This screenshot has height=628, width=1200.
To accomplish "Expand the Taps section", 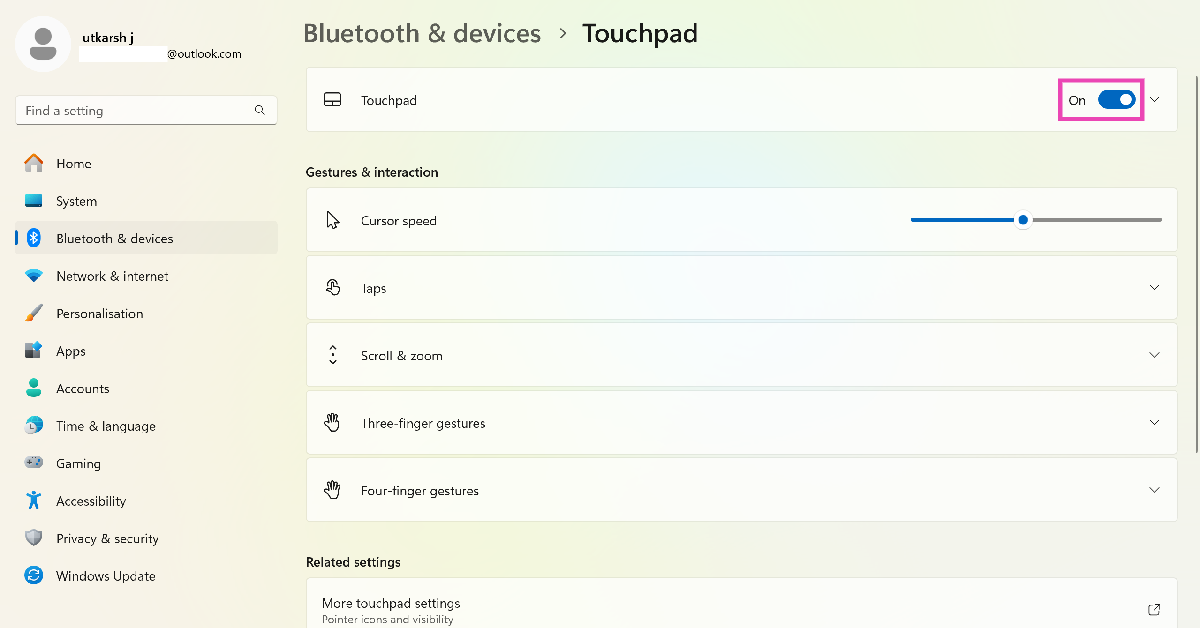I will coord(1155,288).
